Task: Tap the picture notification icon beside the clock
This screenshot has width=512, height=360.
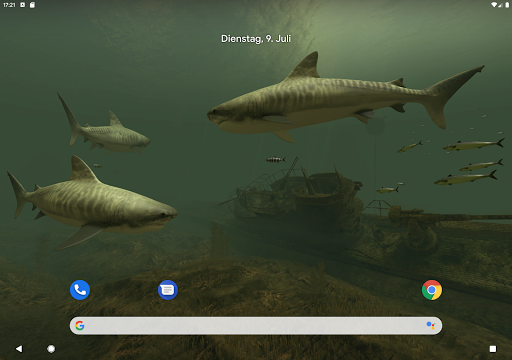Action: pos(22,5)
